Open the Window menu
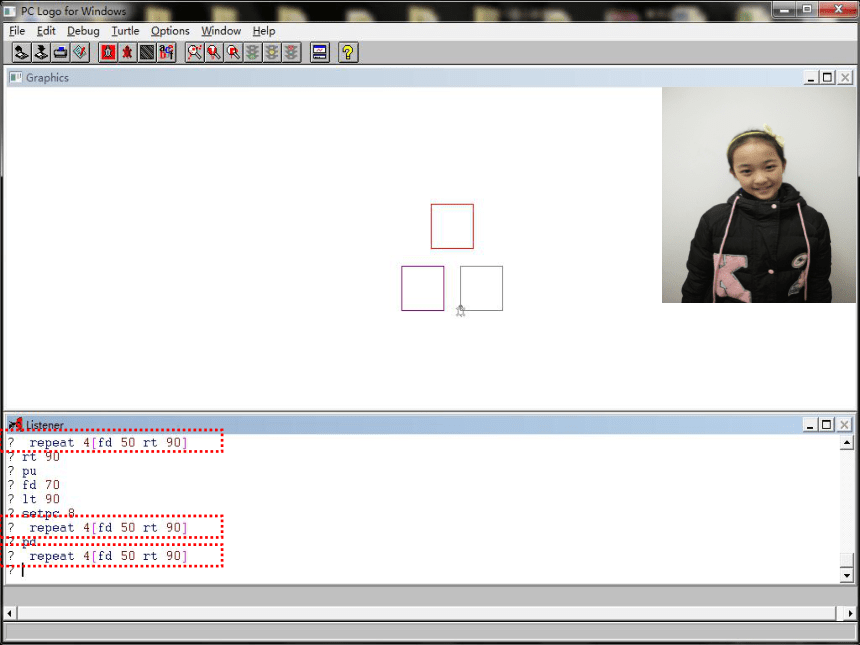The width and height of the screenshot is (860, 645). 221,31
